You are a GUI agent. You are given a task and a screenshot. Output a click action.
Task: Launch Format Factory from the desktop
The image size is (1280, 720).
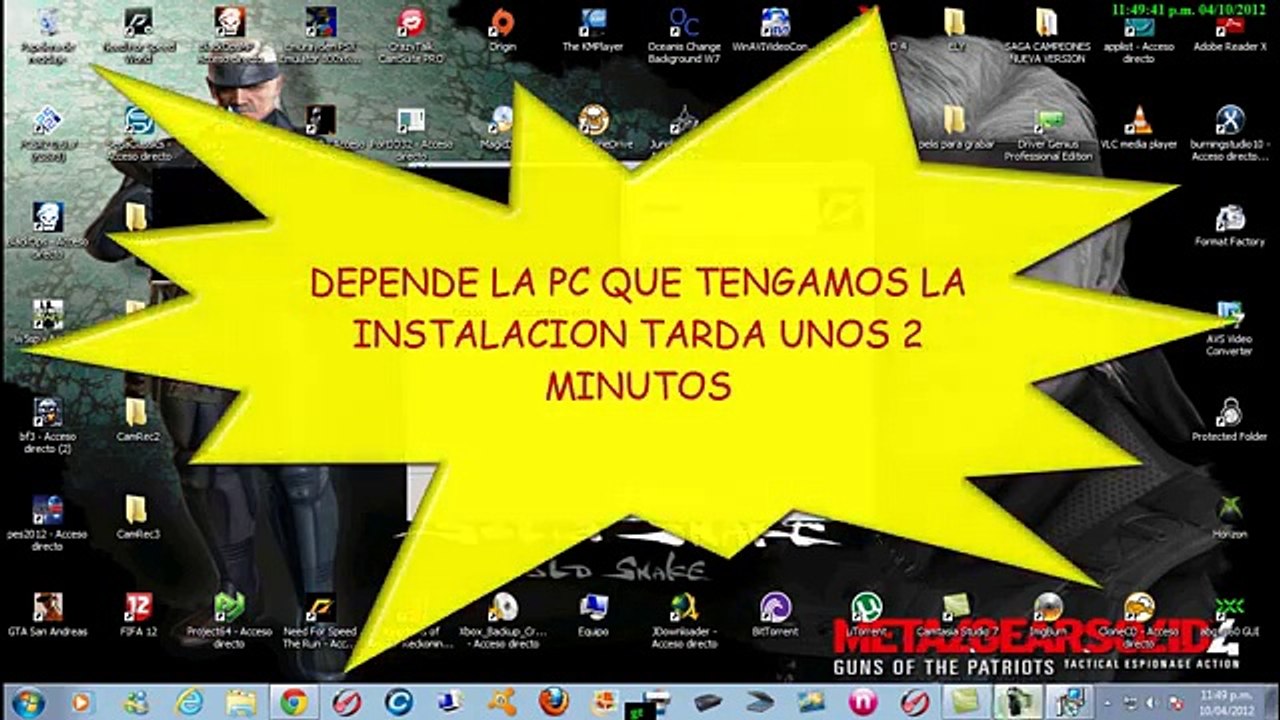pyautogui.click(x=1230, y=225)
